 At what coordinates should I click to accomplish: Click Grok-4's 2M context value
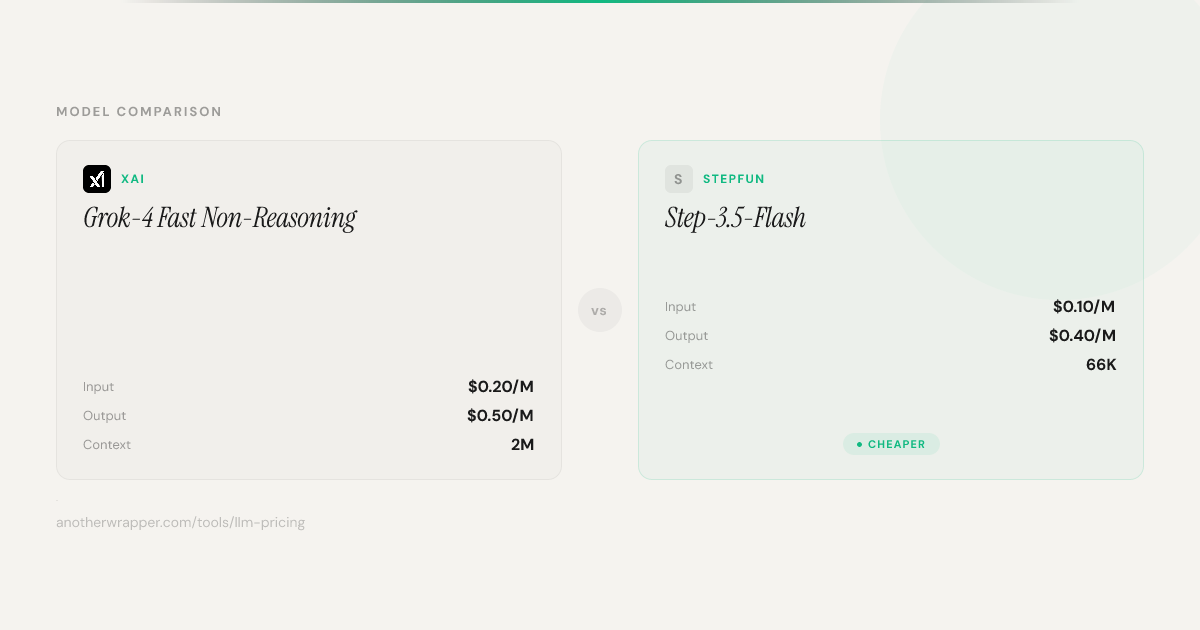pyautogui.click(x=522, y=445)
